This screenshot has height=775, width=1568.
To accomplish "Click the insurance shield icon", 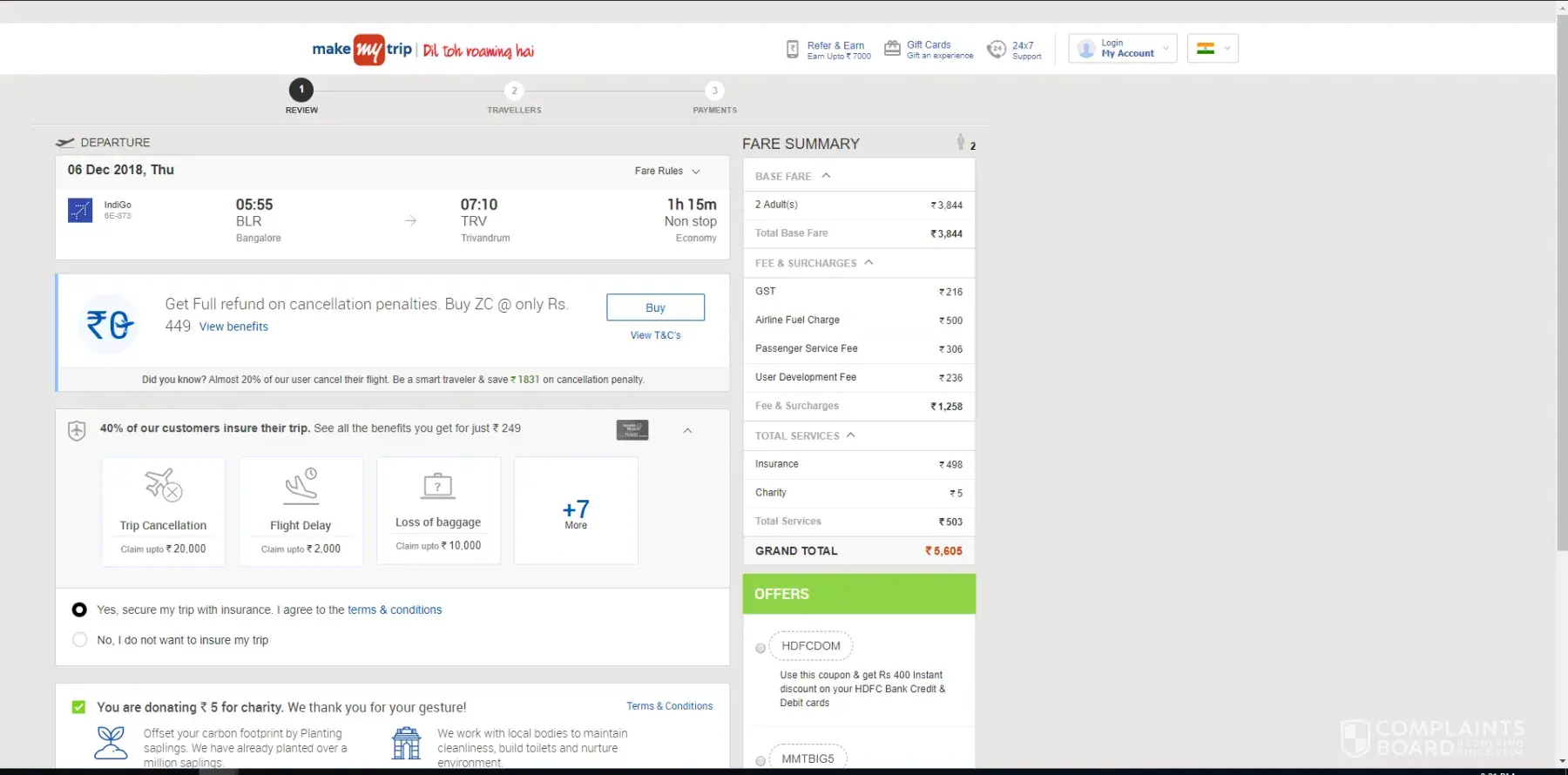I will (x=77, y=430).
